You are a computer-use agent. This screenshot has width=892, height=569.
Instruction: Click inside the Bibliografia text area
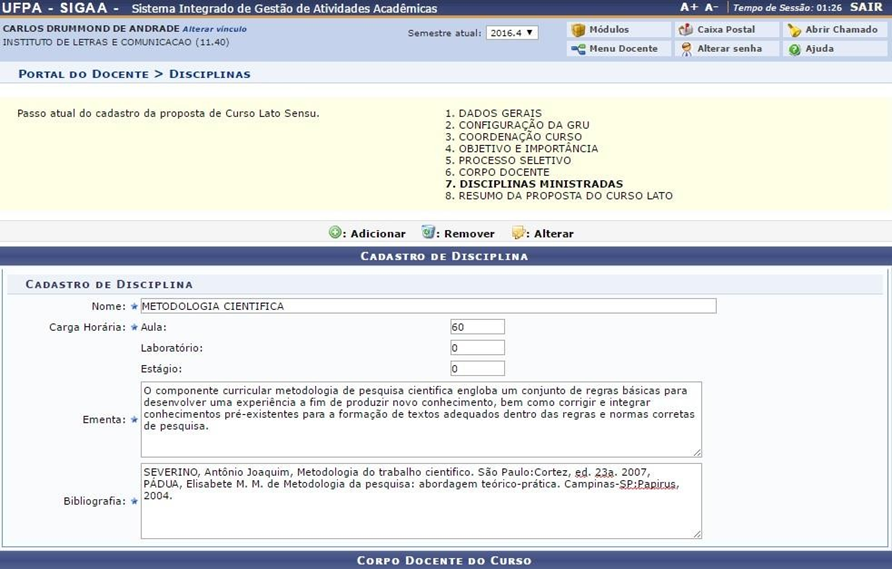tap(420, 500)
